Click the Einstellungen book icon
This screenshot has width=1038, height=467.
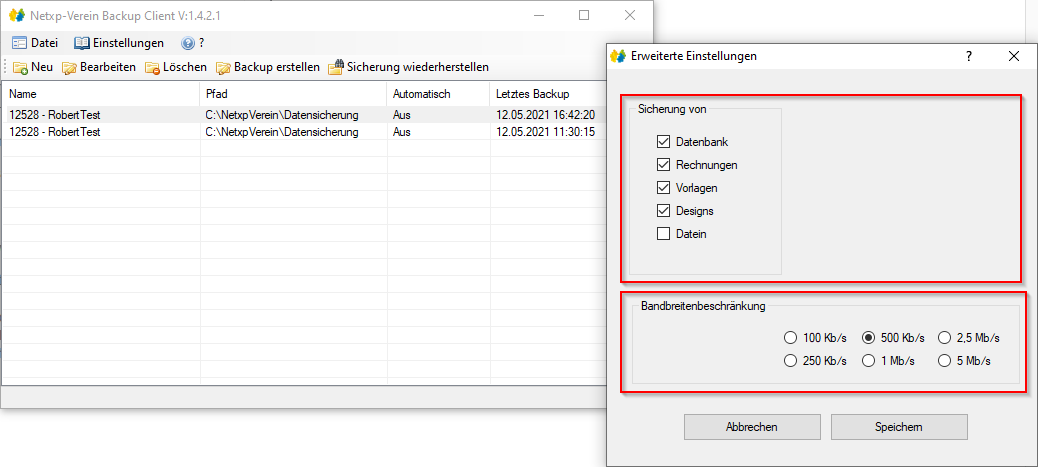tap(81, 43)
